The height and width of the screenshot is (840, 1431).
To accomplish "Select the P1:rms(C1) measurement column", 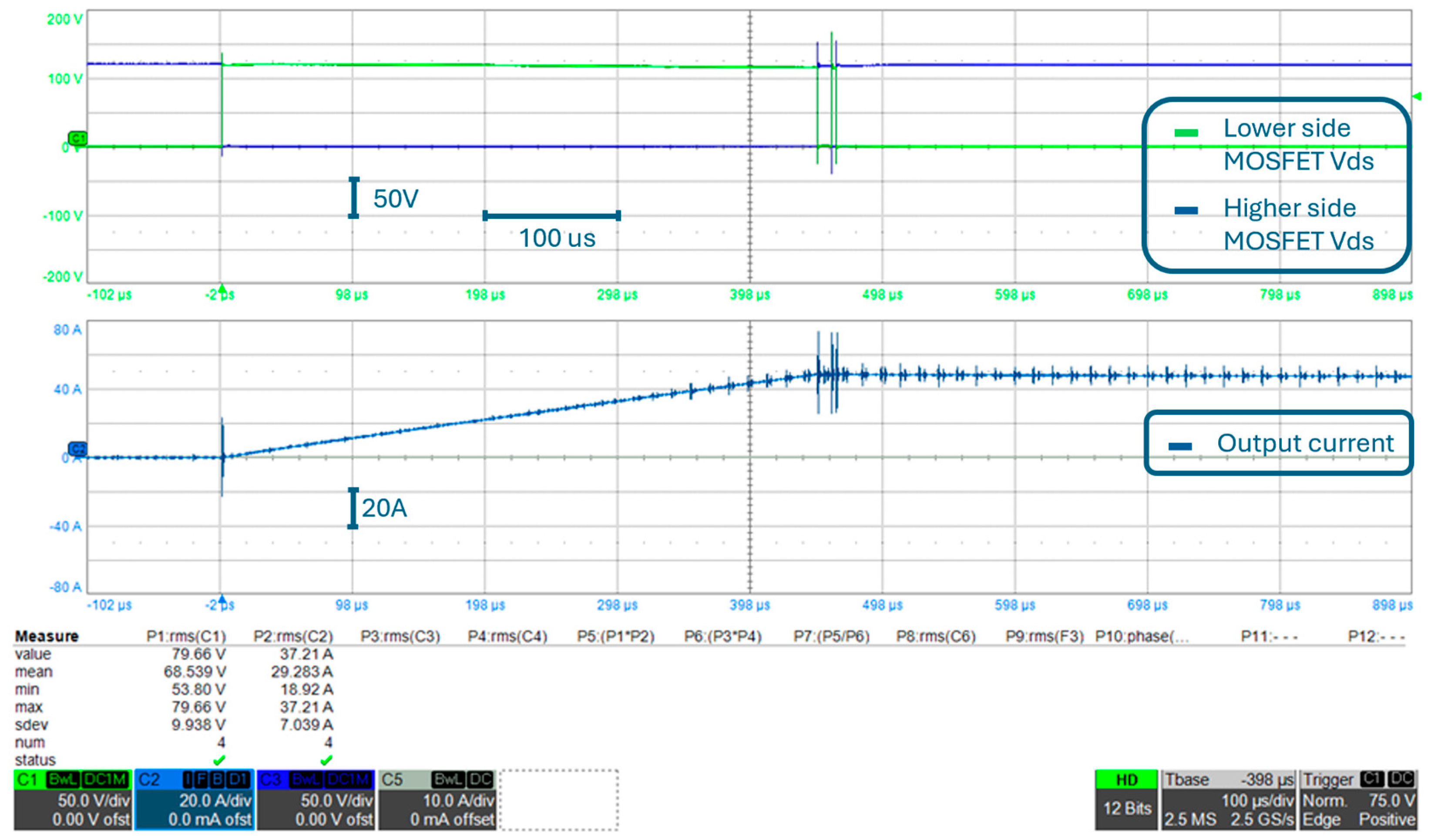I will pyautogui.click(x=186, y=636).
